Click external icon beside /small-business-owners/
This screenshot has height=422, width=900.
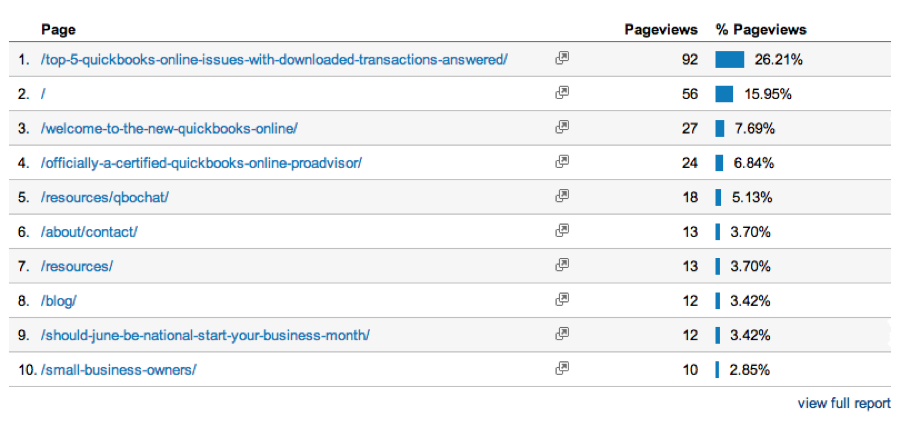coord(562,368)
